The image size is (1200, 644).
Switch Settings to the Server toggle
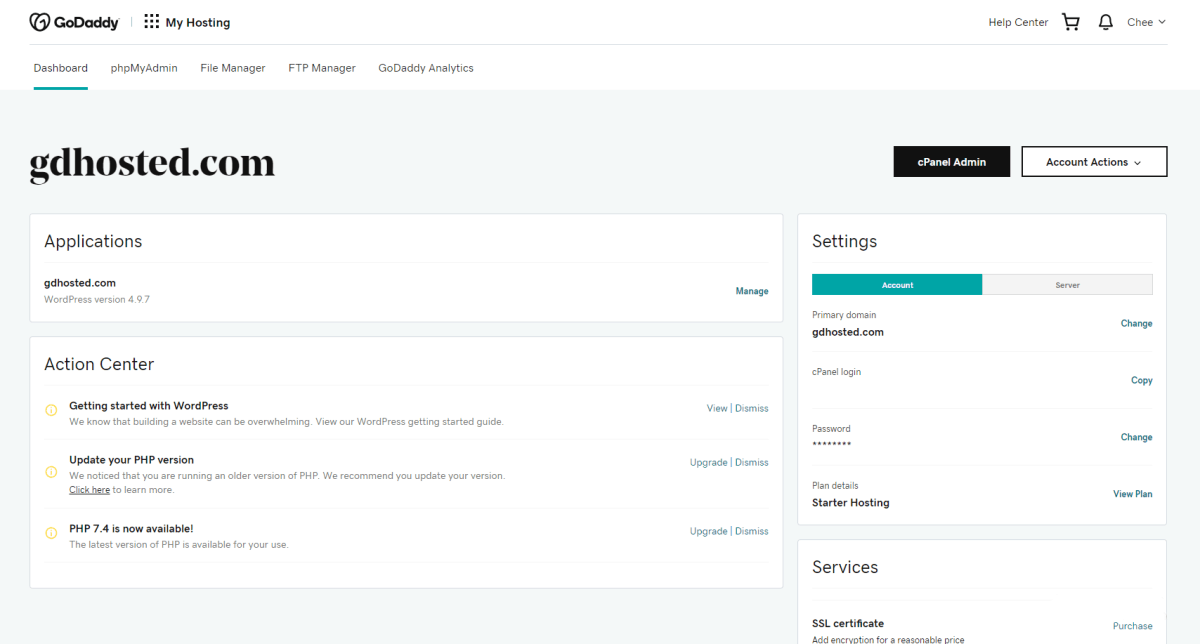click(x=1067, y=285)
